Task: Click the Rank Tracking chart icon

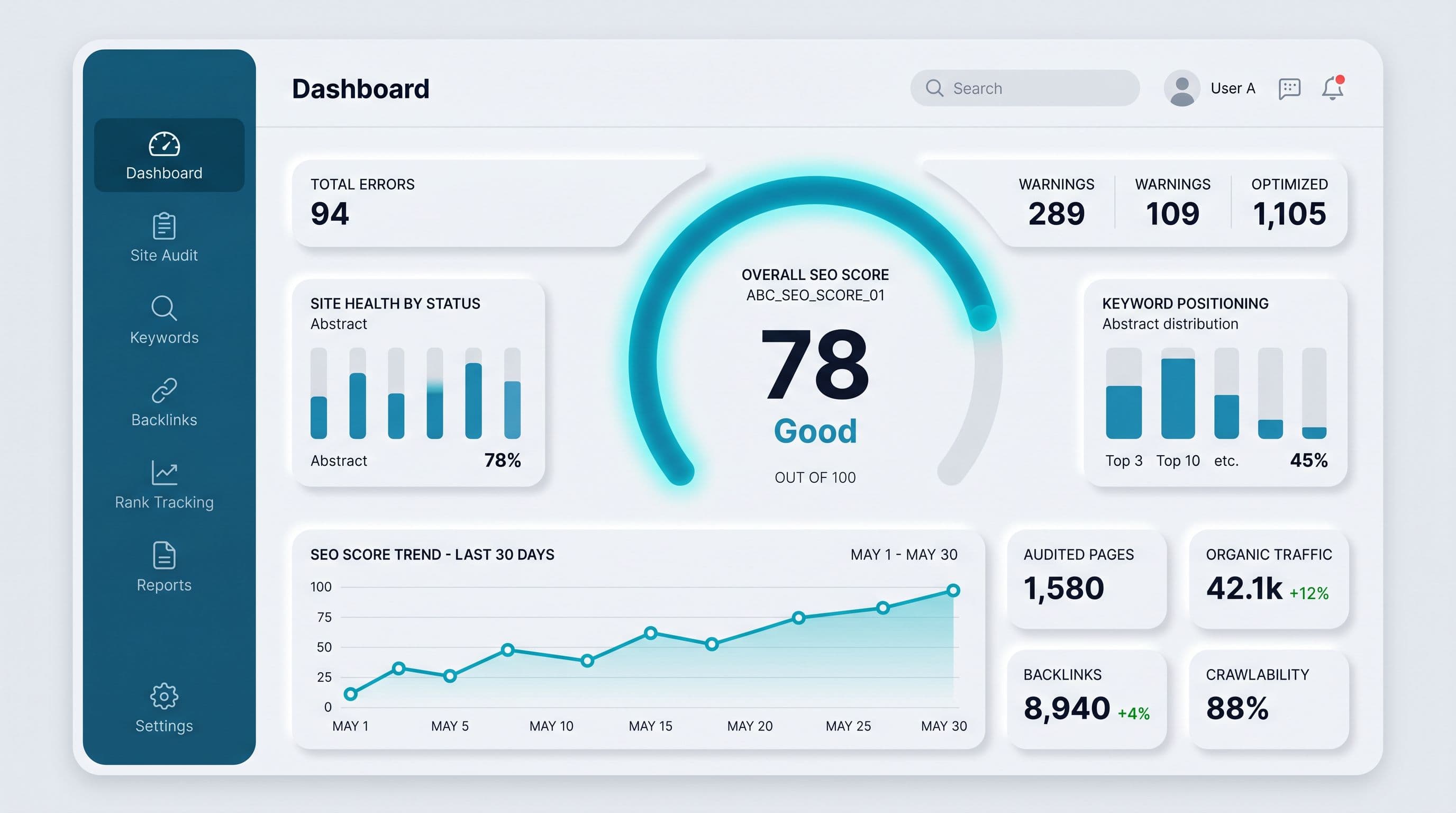Action: click(164, 473)
